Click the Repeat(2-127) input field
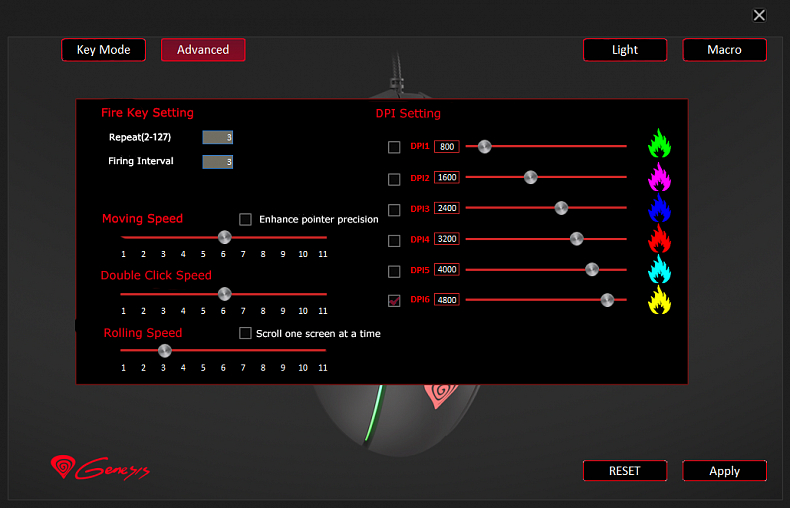Screen dimensions: 790x508 tap(218, 138)
